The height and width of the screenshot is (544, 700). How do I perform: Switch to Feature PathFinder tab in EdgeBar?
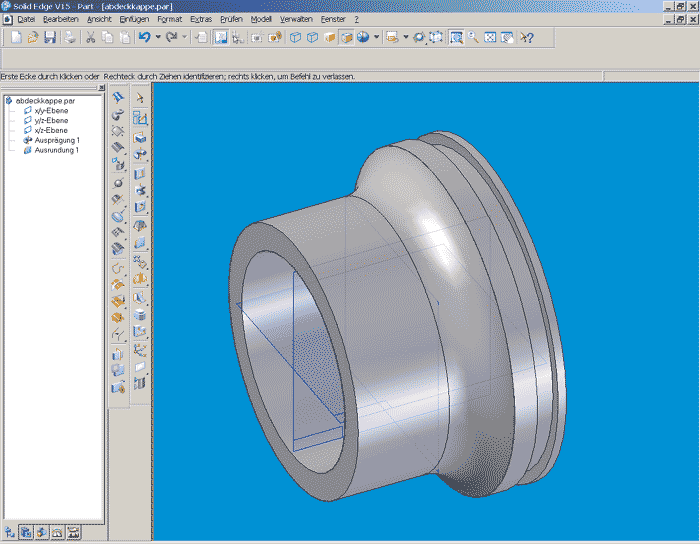tap(26, 532)
